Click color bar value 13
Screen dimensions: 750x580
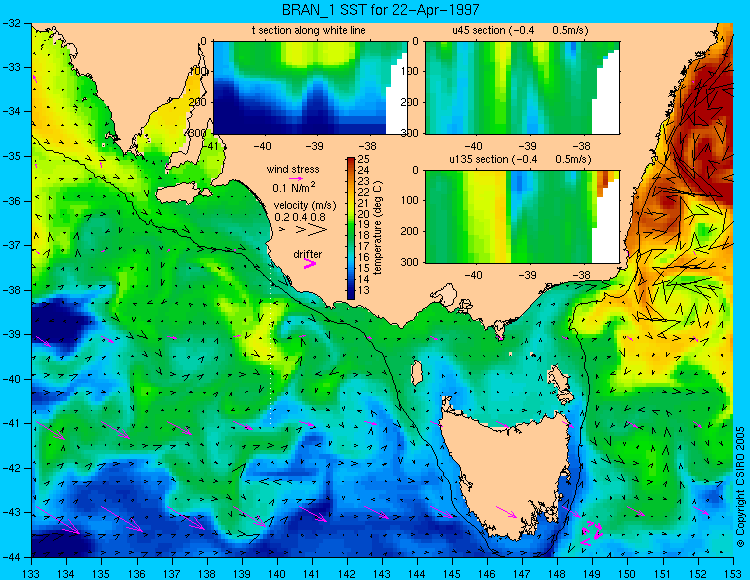click(x=364, y=290)
